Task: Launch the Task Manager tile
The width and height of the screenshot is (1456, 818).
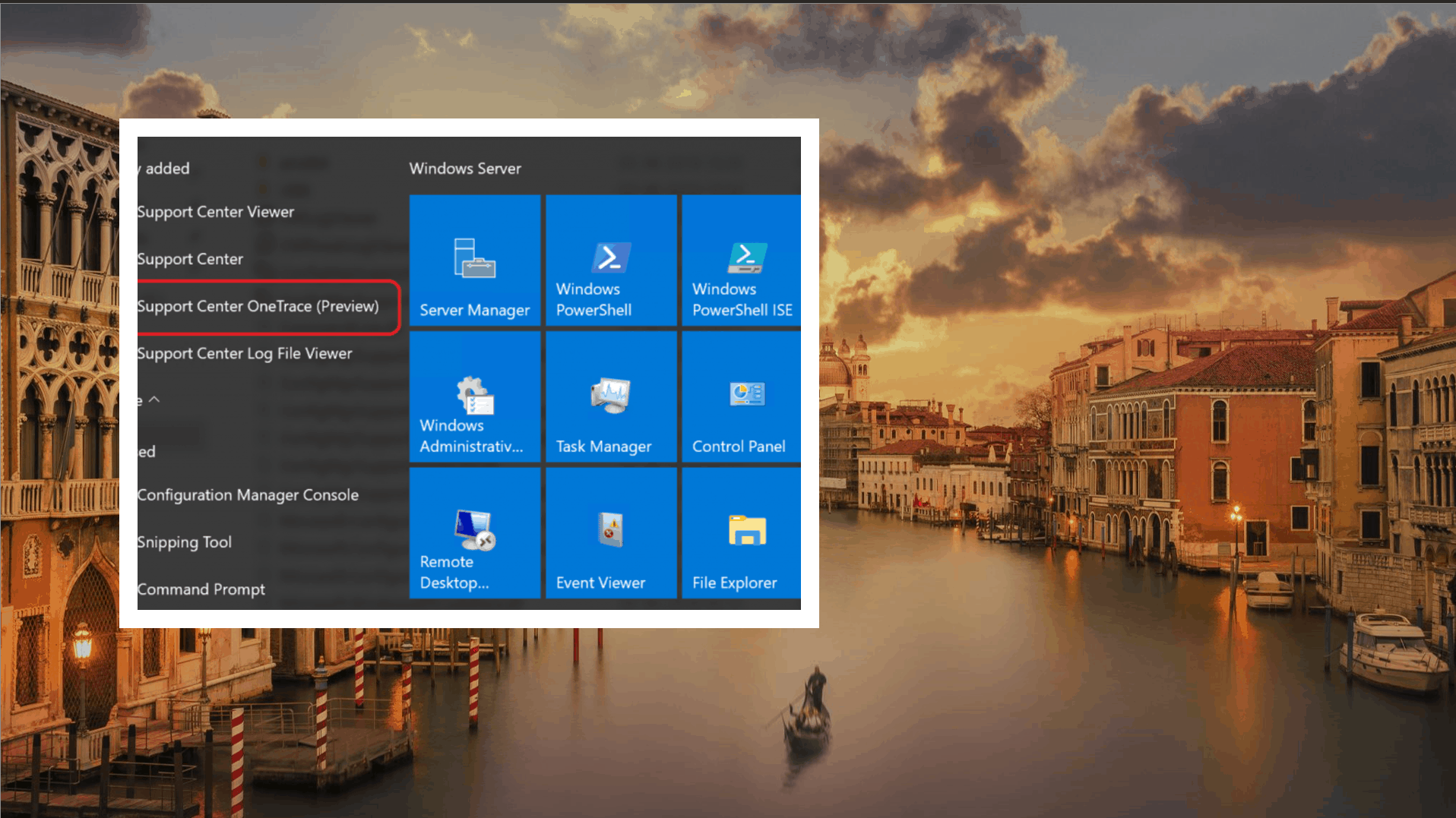Action: pos(611,396)
